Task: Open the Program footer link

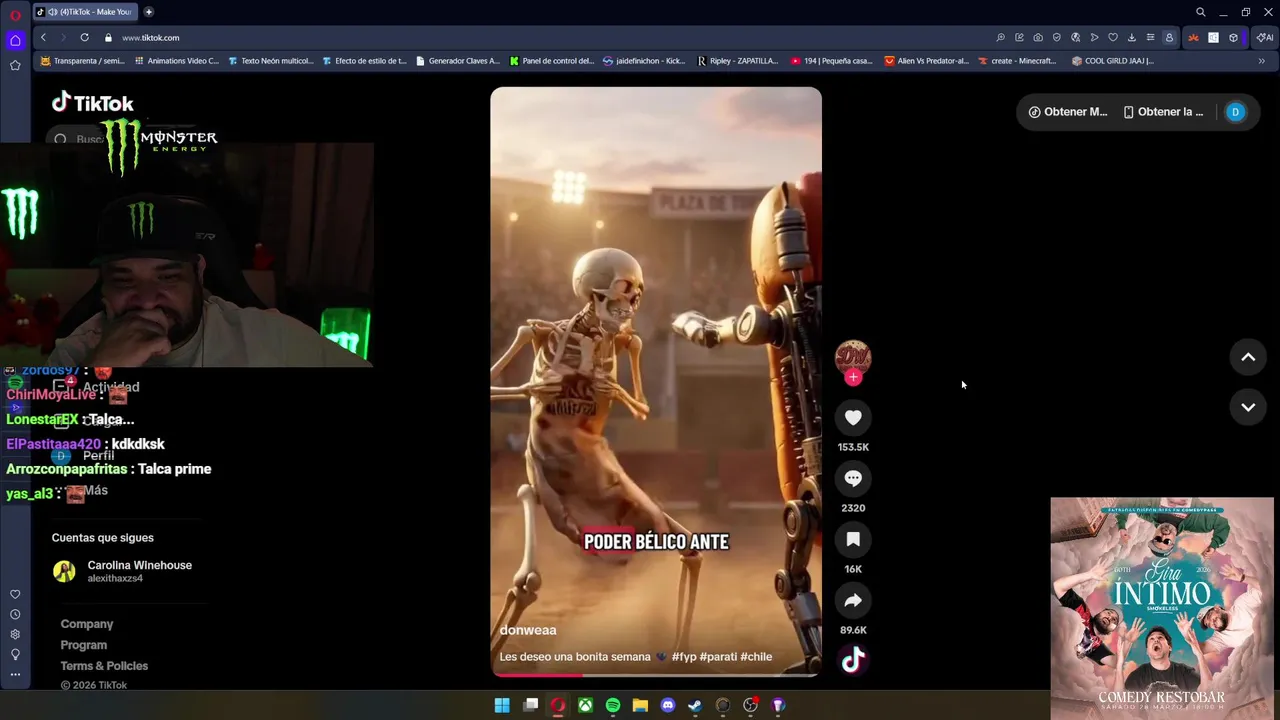Action: (x=84, y=645)
